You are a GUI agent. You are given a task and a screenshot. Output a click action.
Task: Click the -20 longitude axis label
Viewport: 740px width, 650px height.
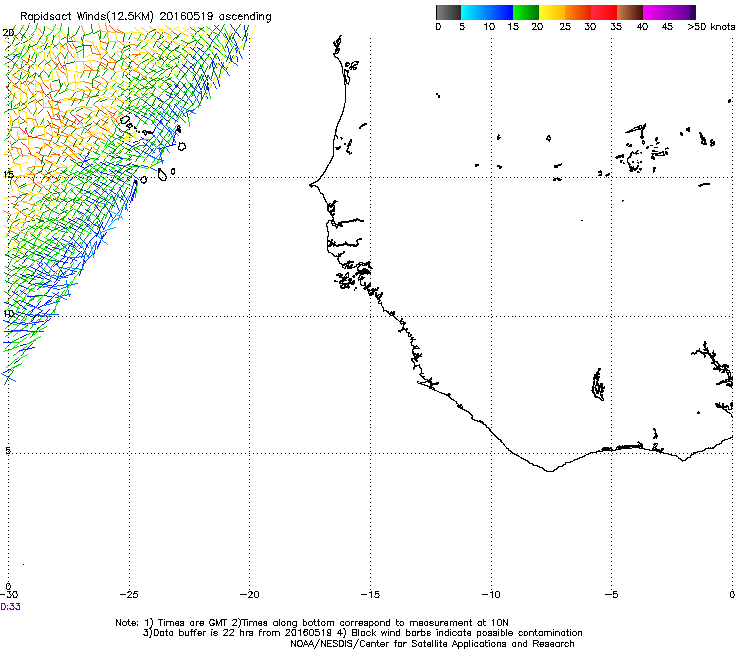pyautogui.click(x=250, y=595)
